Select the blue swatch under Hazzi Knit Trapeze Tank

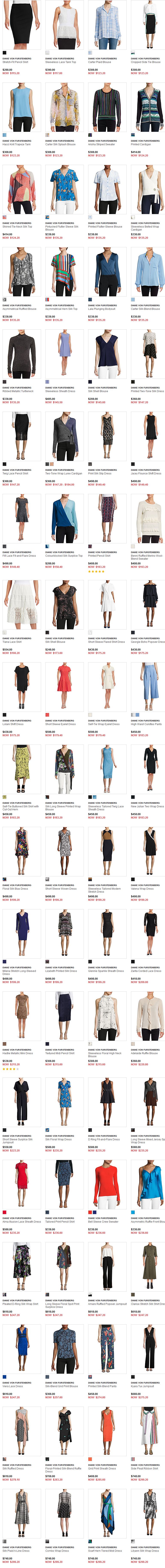pyautogui.click(x=4, y=135)
